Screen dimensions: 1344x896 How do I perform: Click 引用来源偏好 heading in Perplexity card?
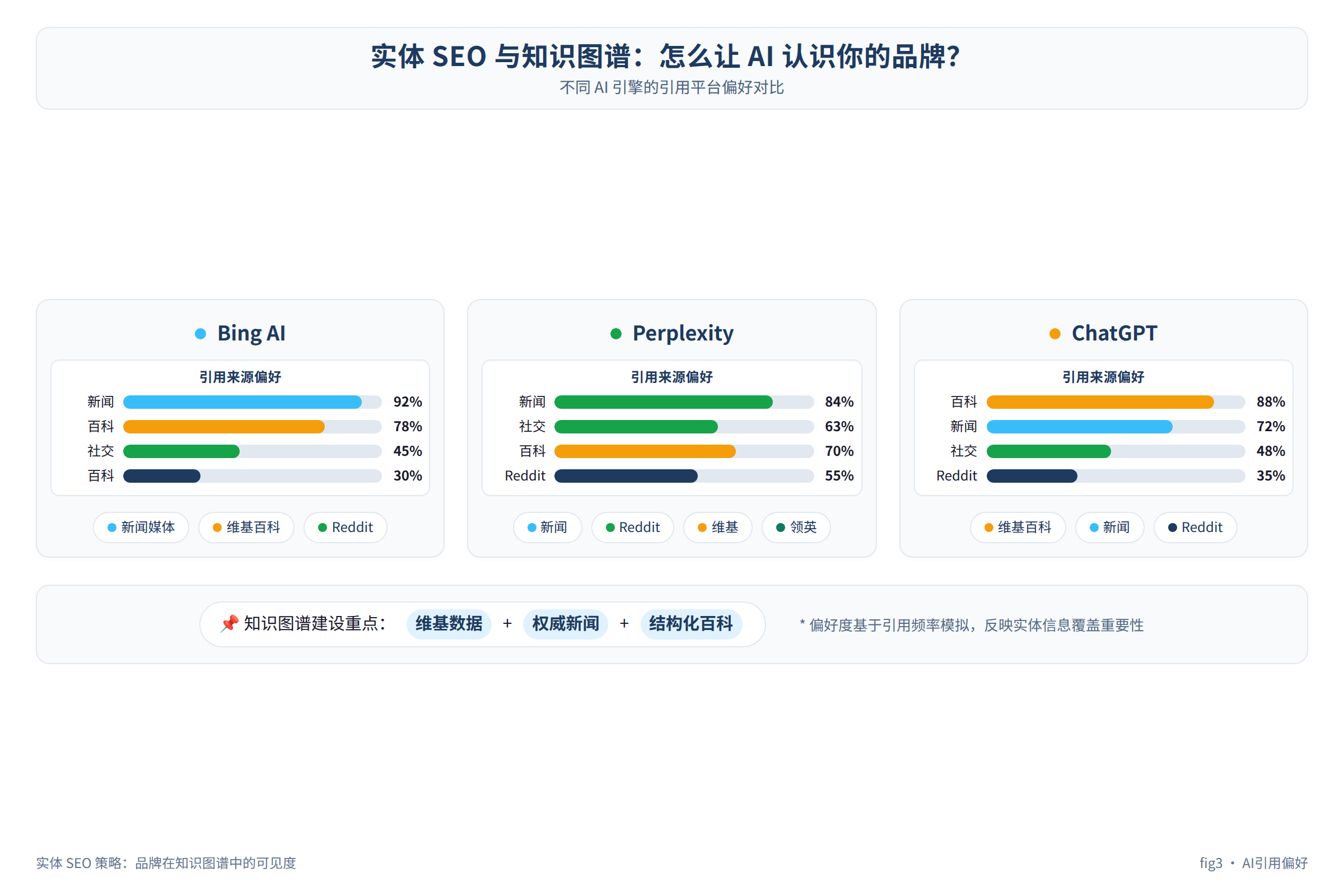672,377
